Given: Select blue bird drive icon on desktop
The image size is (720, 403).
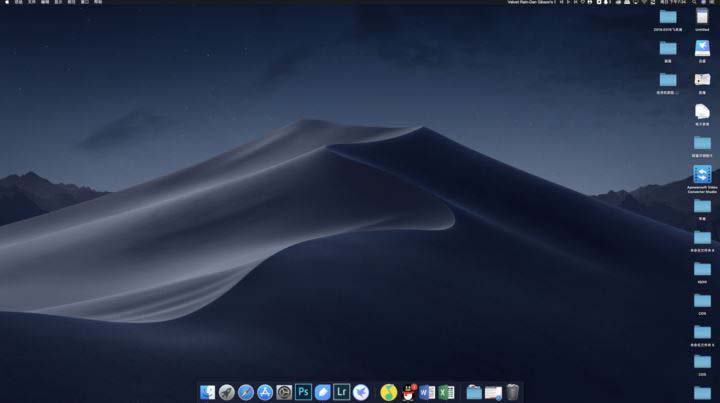Looking at the screenshot, I should point(702,48).
